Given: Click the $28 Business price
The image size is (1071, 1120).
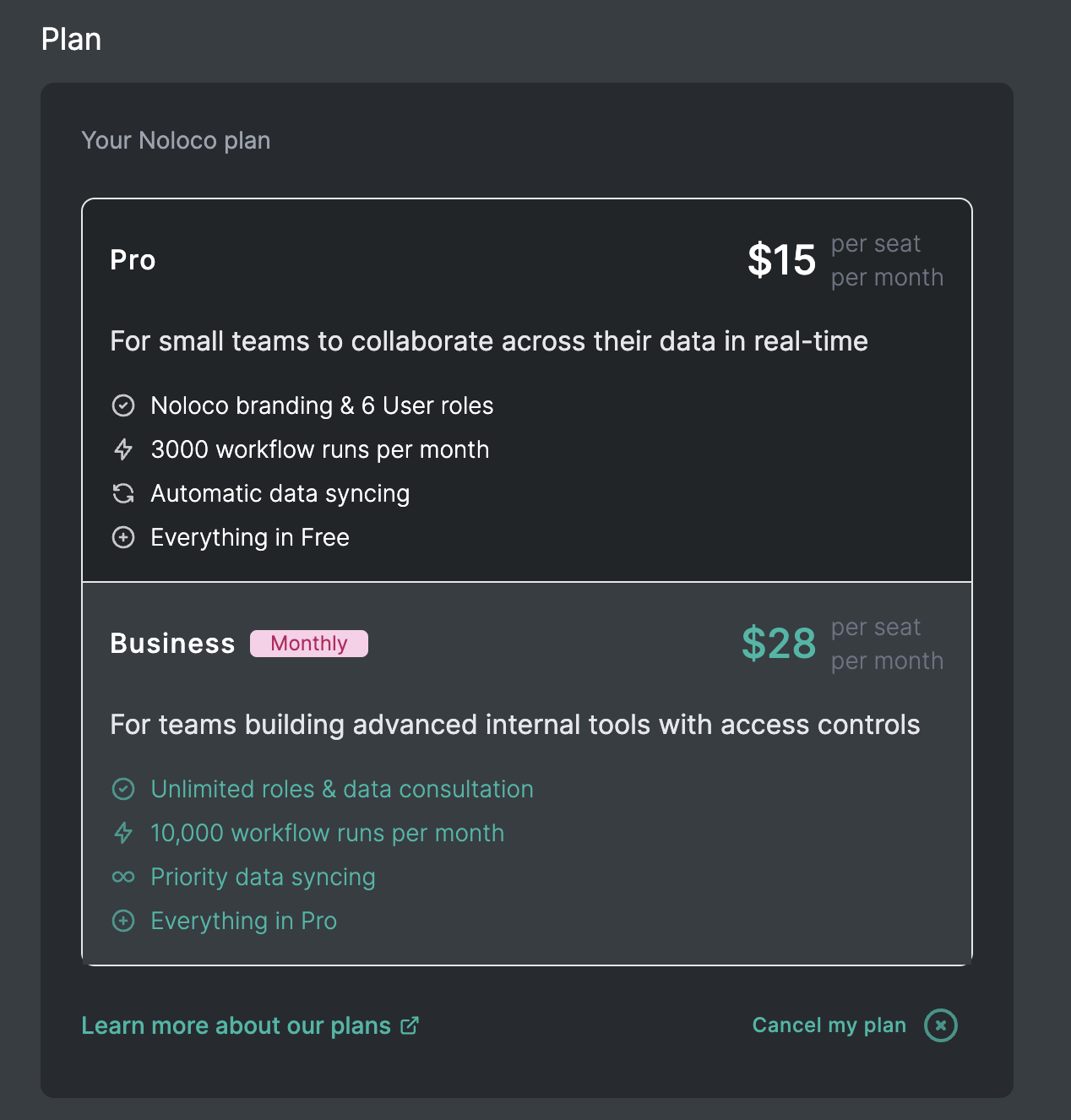Looking at the screenshot, I should 779,644.
